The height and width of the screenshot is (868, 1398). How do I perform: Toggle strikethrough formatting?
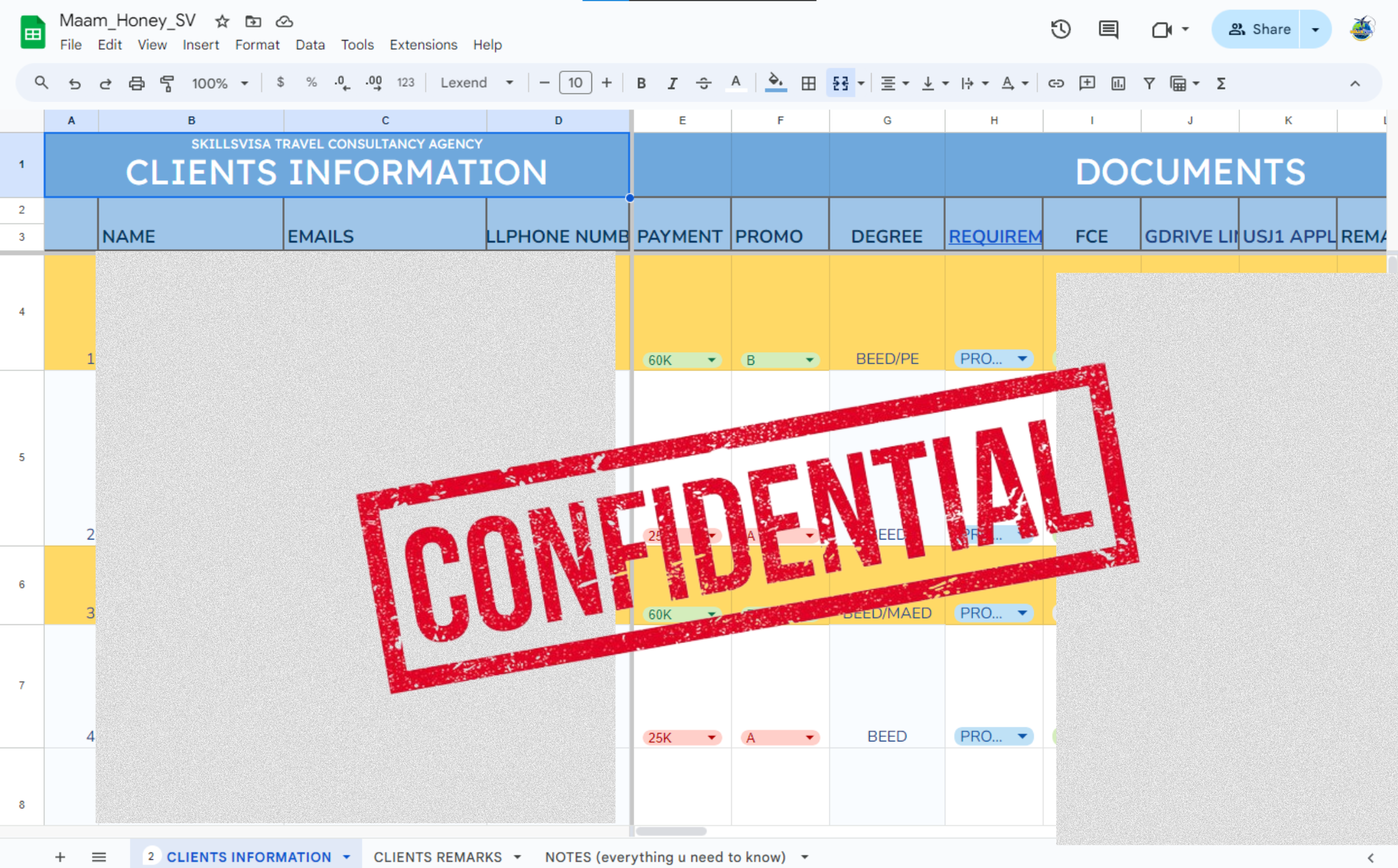(703, 83)
